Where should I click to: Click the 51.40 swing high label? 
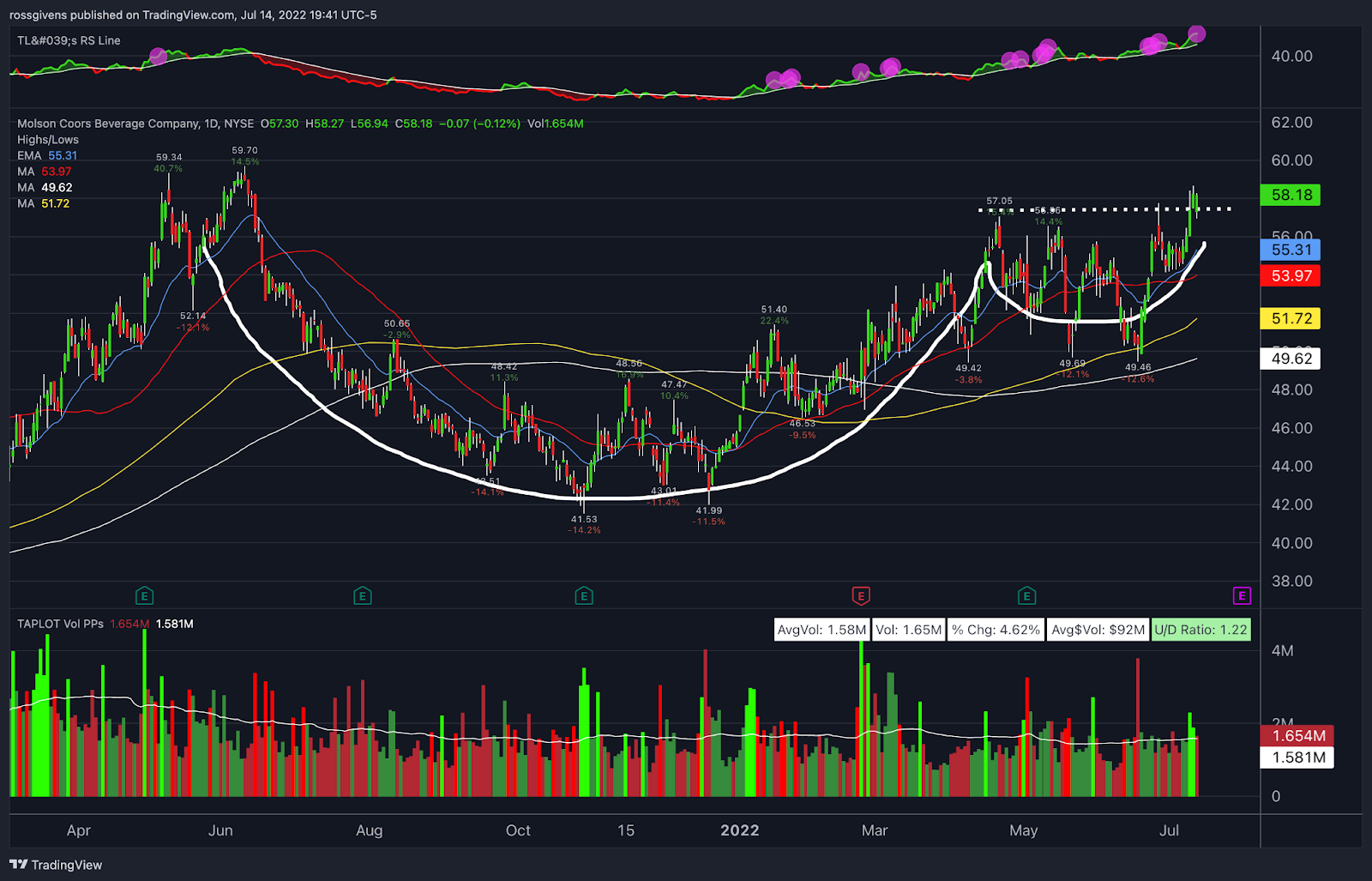773,309
